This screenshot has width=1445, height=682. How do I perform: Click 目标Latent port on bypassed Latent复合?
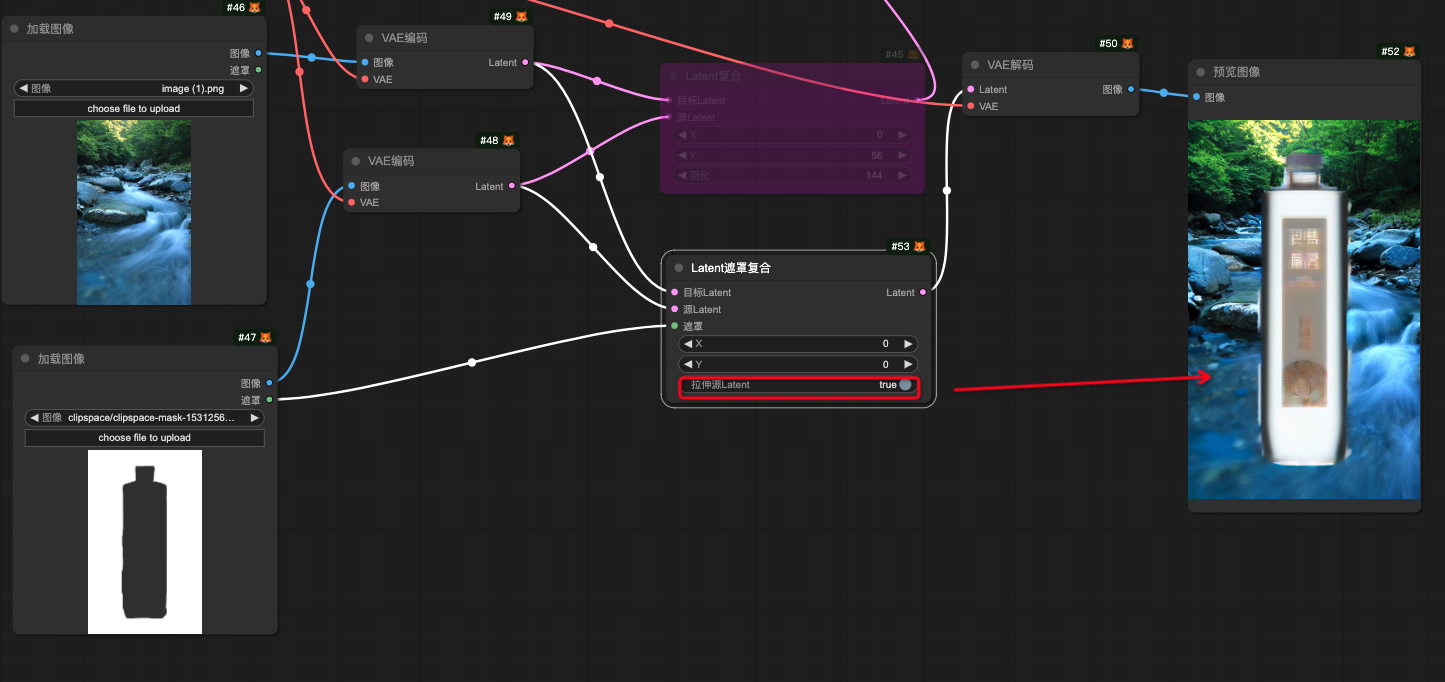click(x=669, y=100)
